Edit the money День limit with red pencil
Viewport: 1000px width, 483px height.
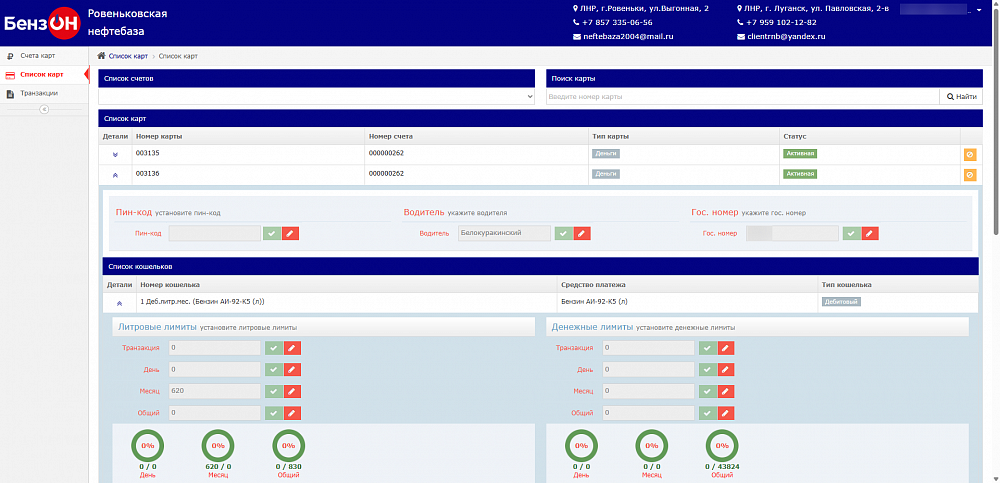click(726, 369)
